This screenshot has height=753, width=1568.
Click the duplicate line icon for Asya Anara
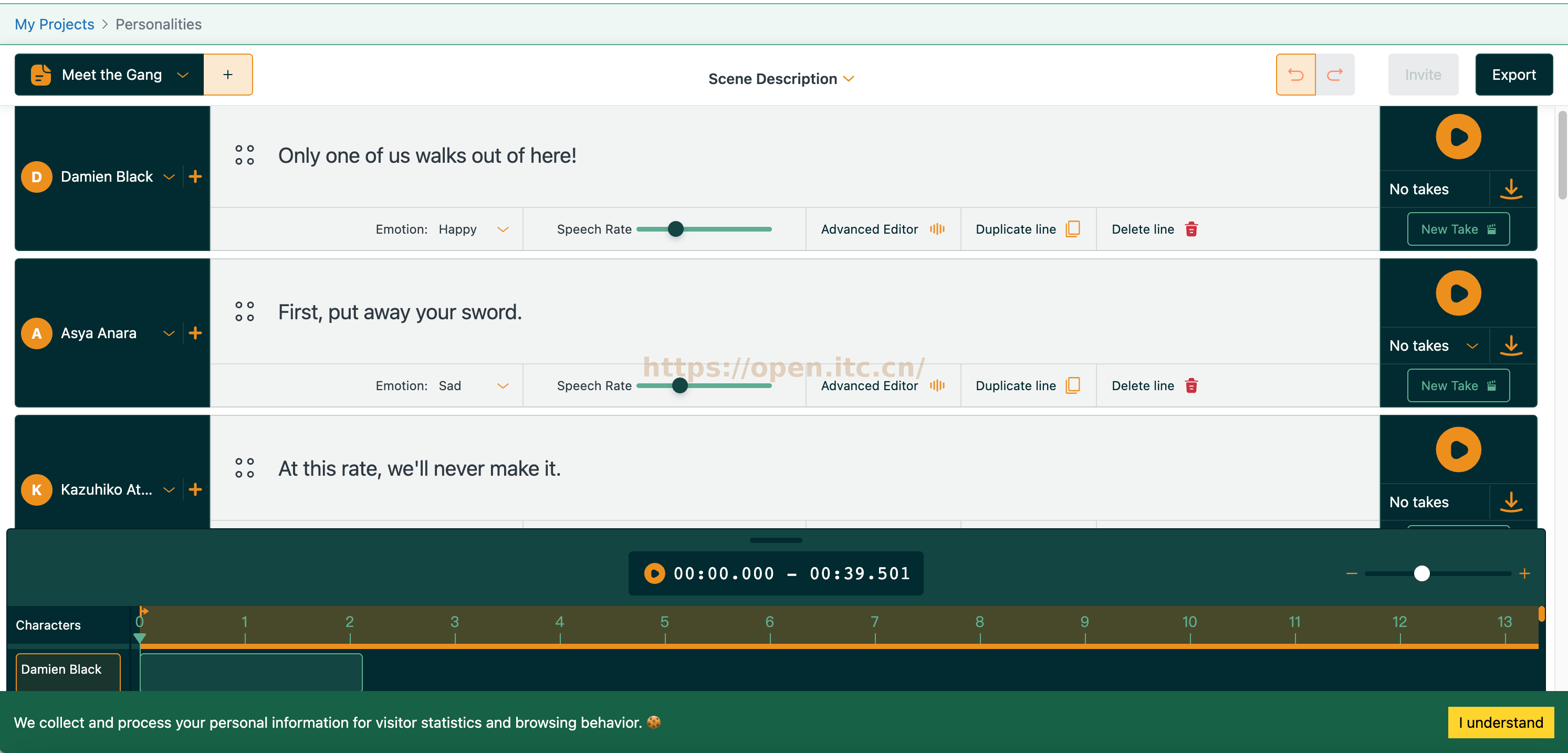pos(1074,385)
